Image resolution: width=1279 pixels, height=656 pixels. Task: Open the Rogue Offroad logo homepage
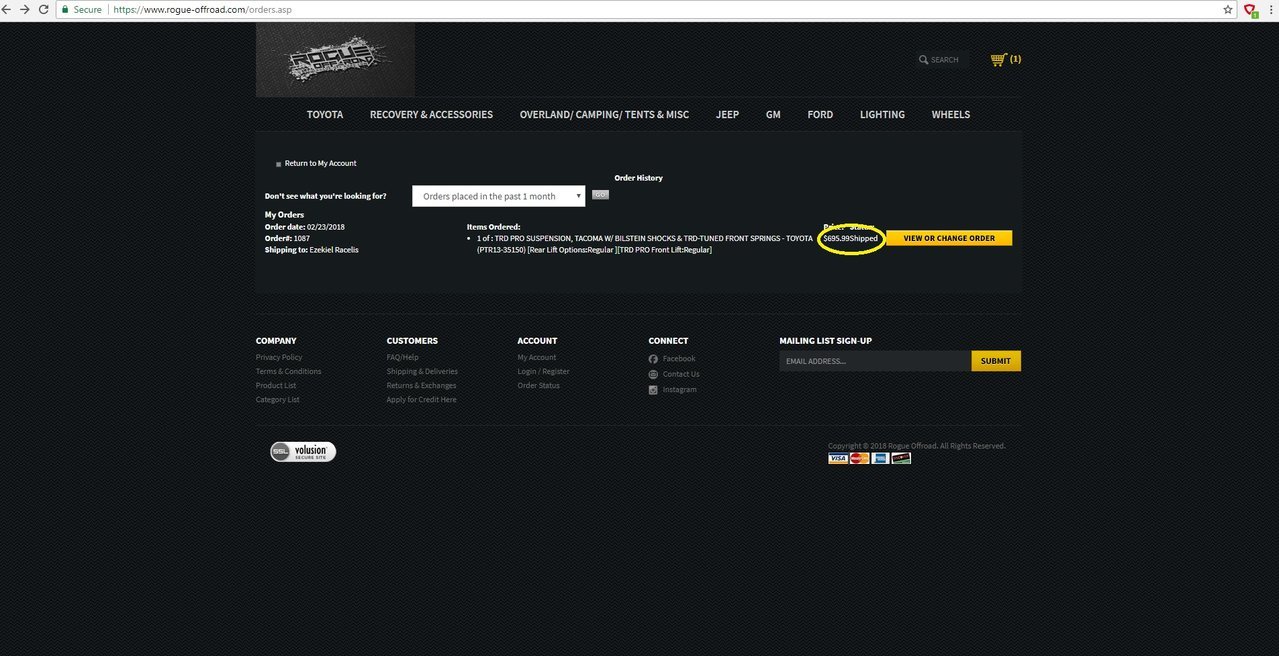pos(335,60)
